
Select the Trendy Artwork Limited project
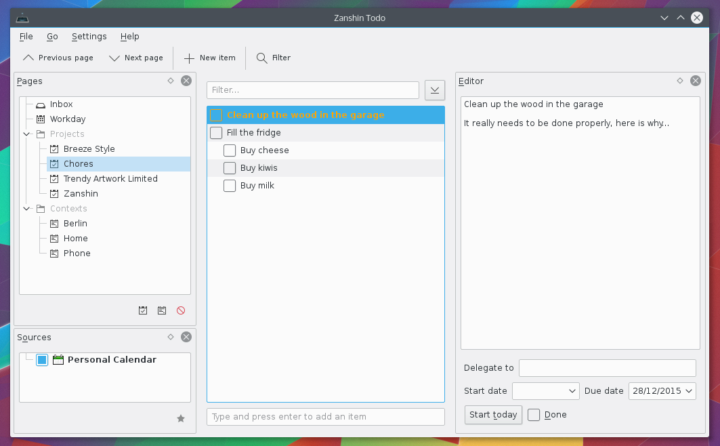point(110,179)
